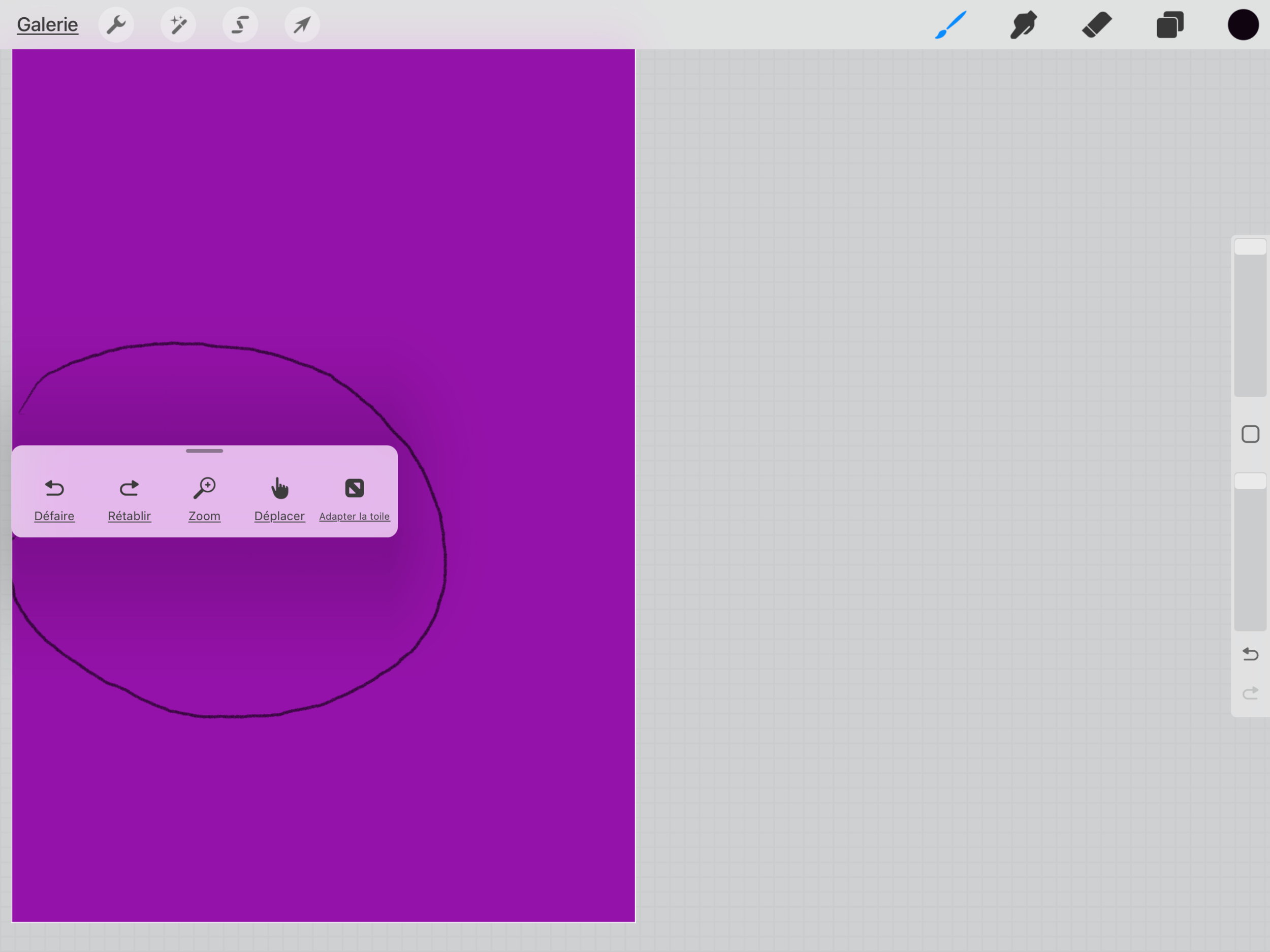Select the Eraser tool
1270x952 pixels.
tap(1097, 25)
